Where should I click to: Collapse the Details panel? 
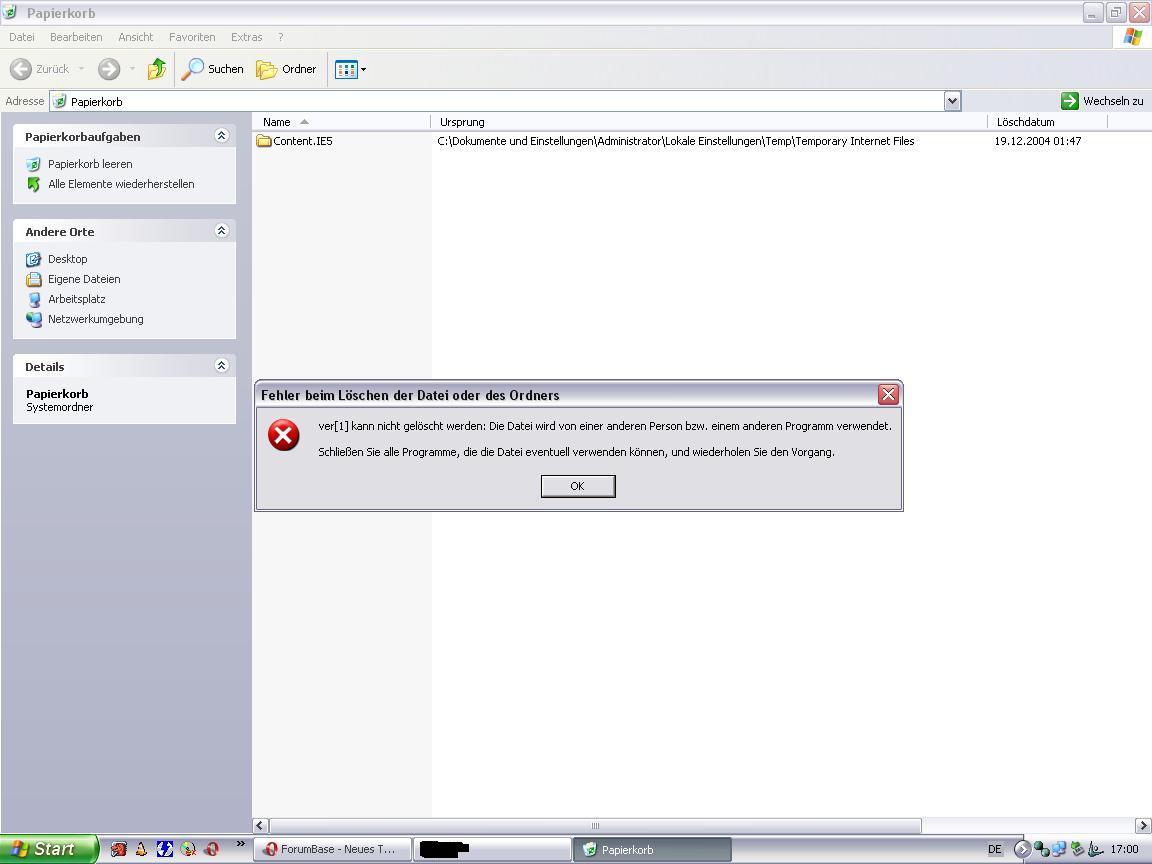[x=222, y=366]
